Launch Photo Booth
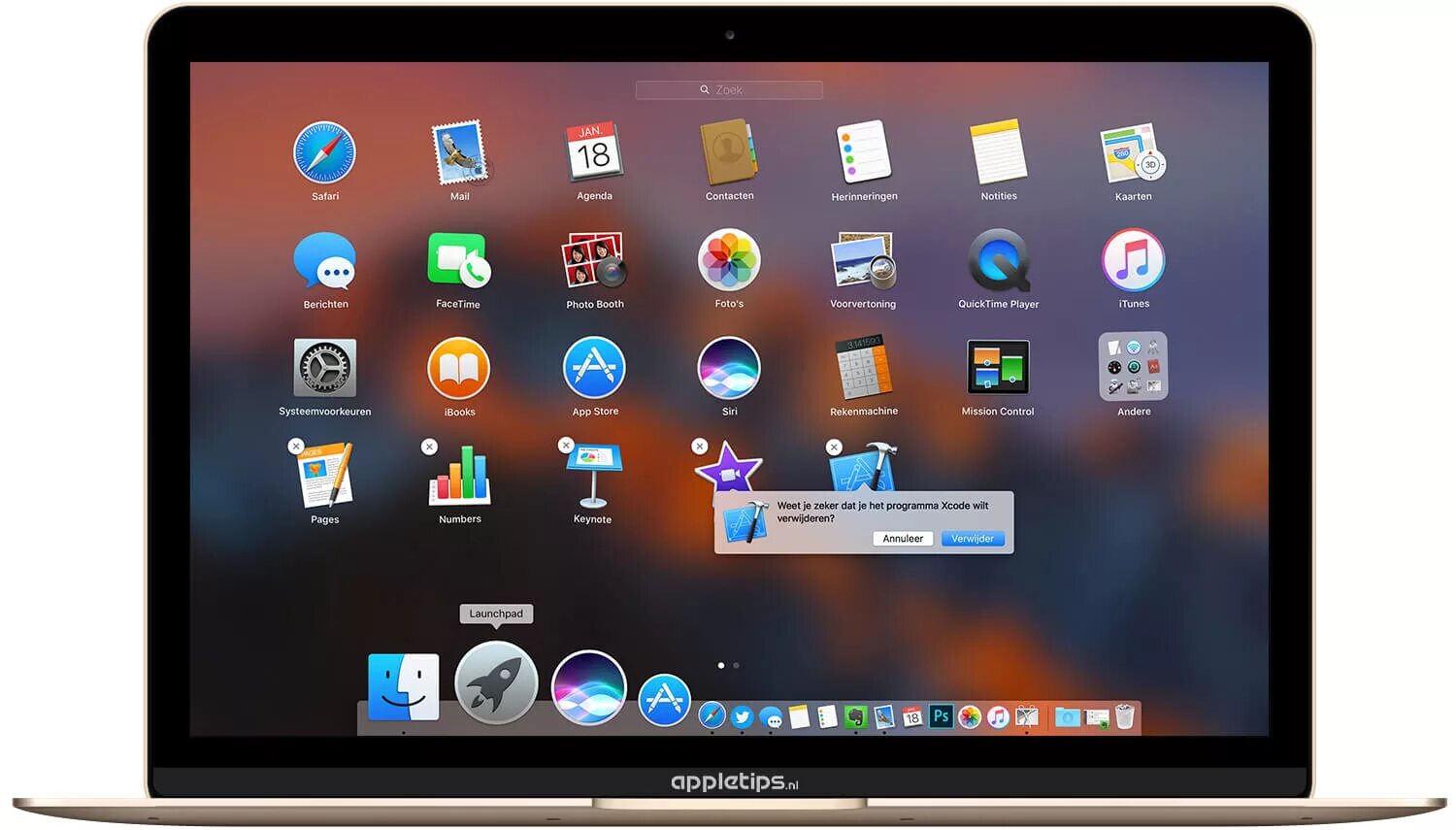Image resolution: width=1456 pixels, height=830 pixels. (594, 260)
